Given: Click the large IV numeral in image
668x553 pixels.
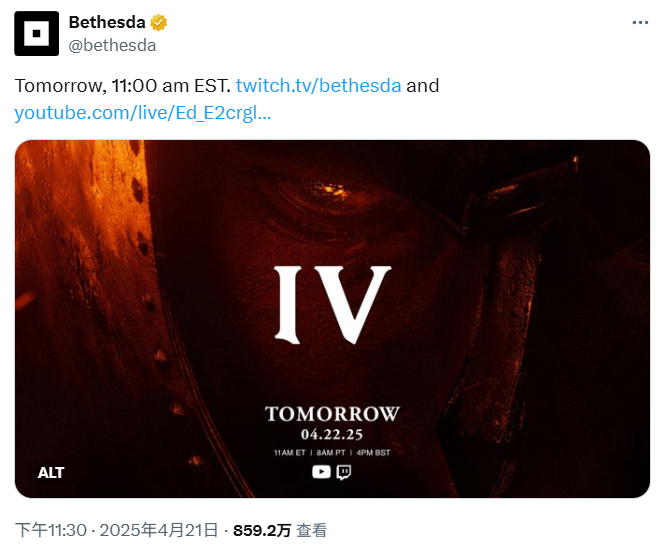Looking at the screenshot, I should tap(332, 304).
